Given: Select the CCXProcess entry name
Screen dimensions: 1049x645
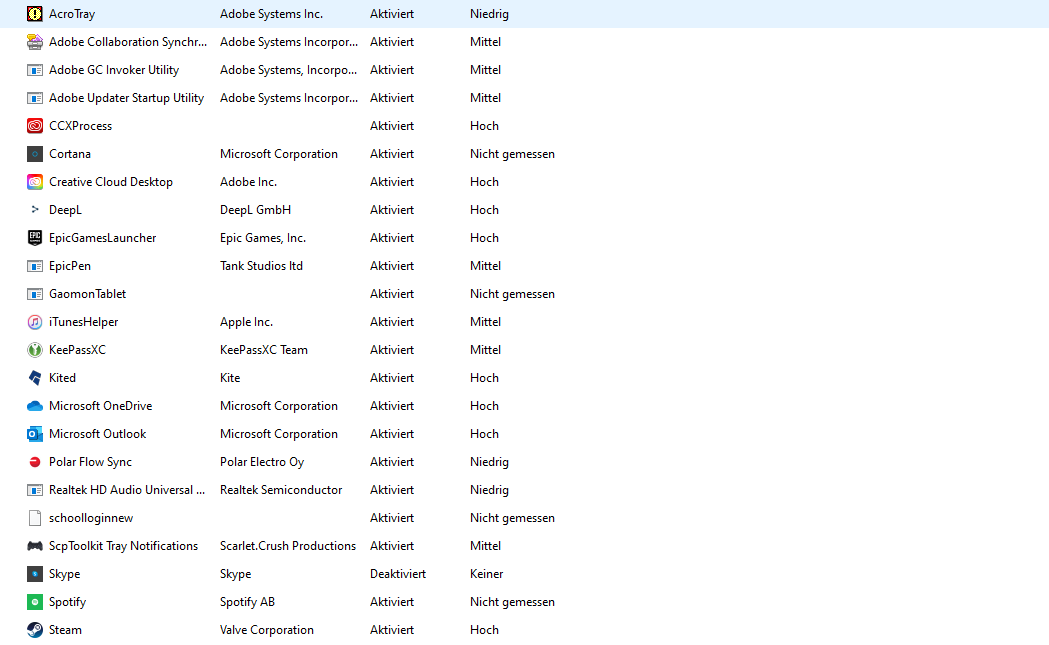Looking at the screenshot, I should 80,126.
